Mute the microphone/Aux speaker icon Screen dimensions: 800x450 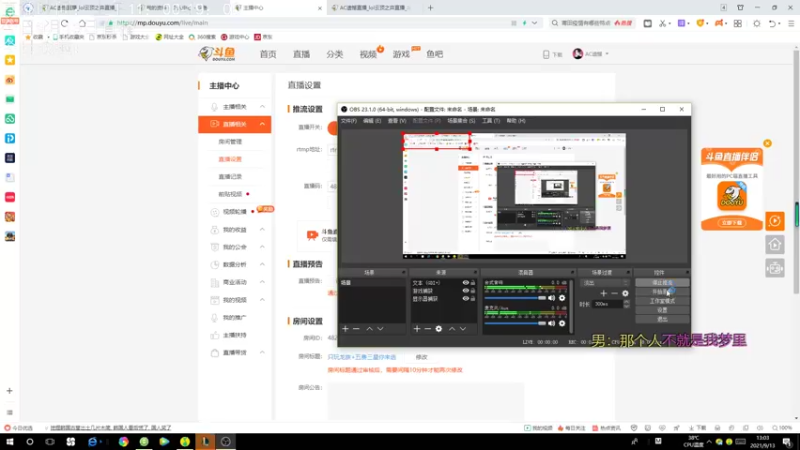click(552, 323)
